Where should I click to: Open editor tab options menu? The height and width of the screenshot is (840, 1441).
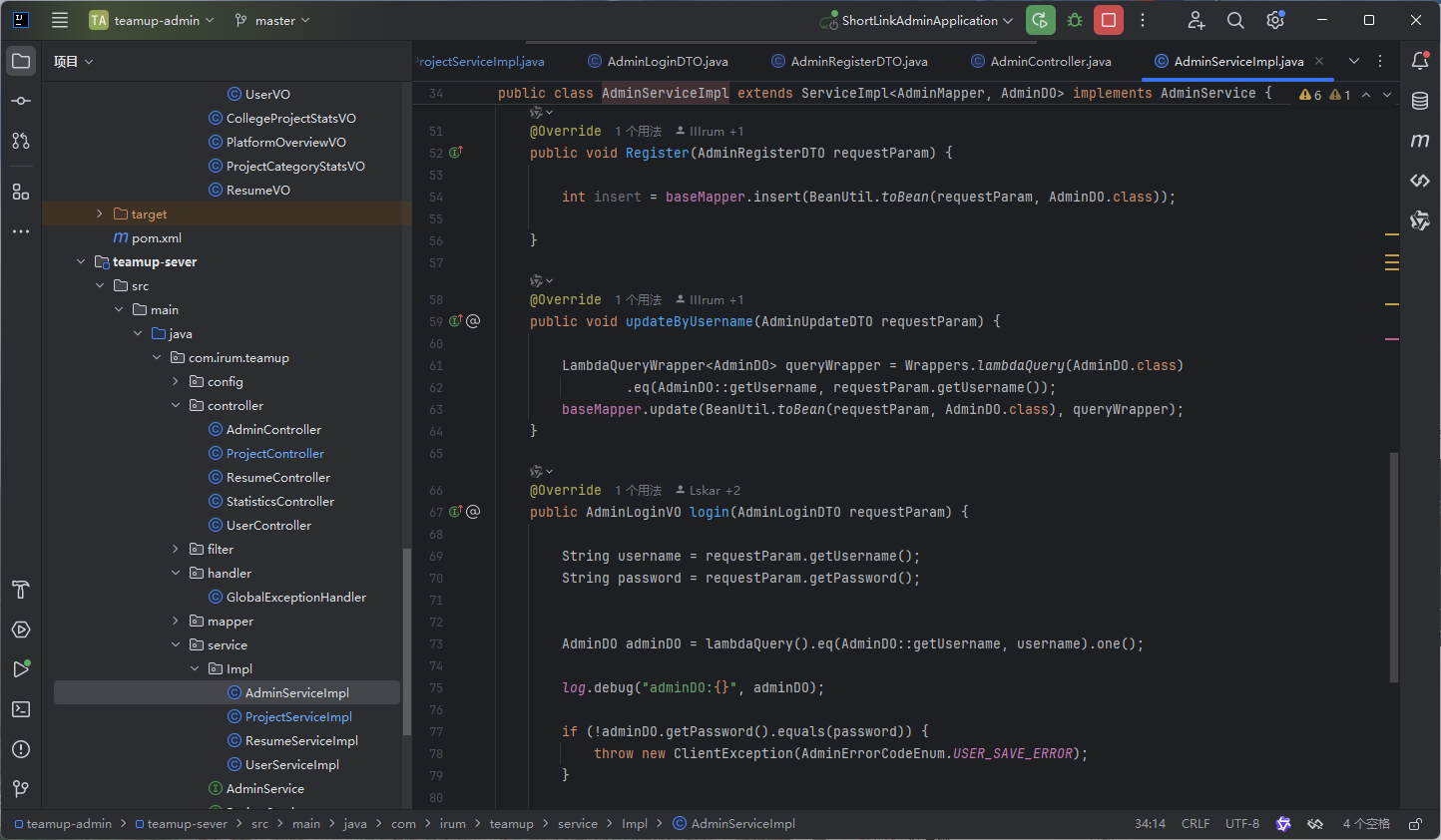(x=1380, y=61)
